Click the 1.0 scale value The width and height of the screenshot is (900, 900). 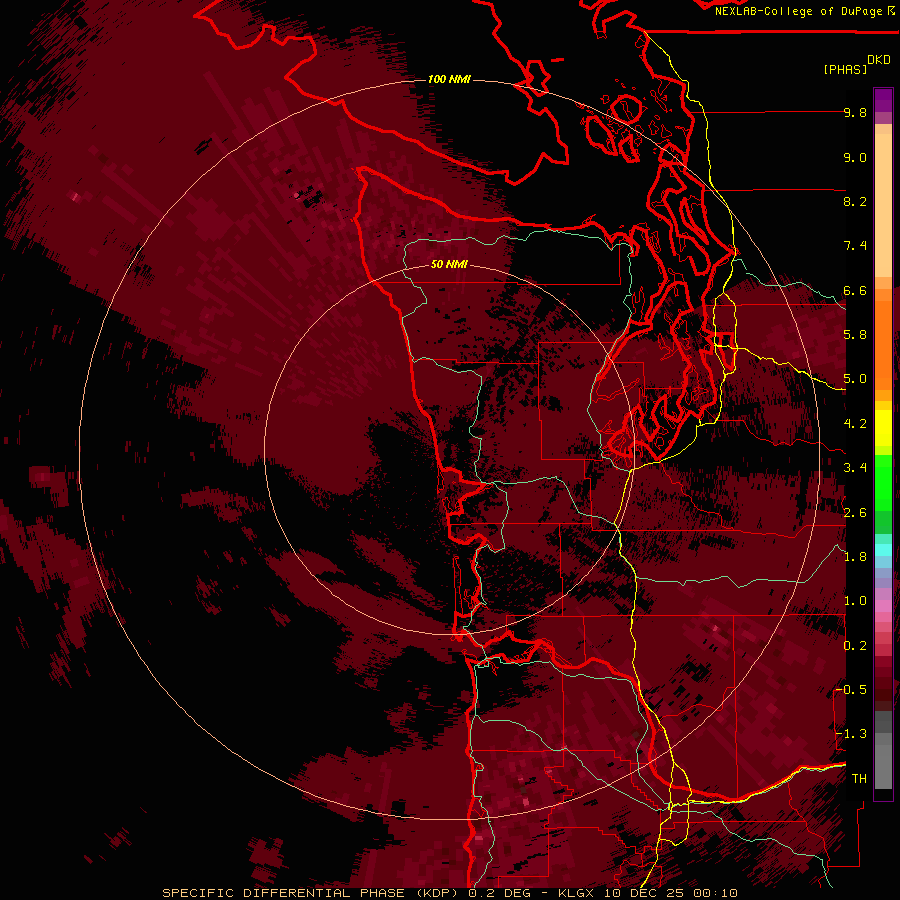(x=855, y=601)
